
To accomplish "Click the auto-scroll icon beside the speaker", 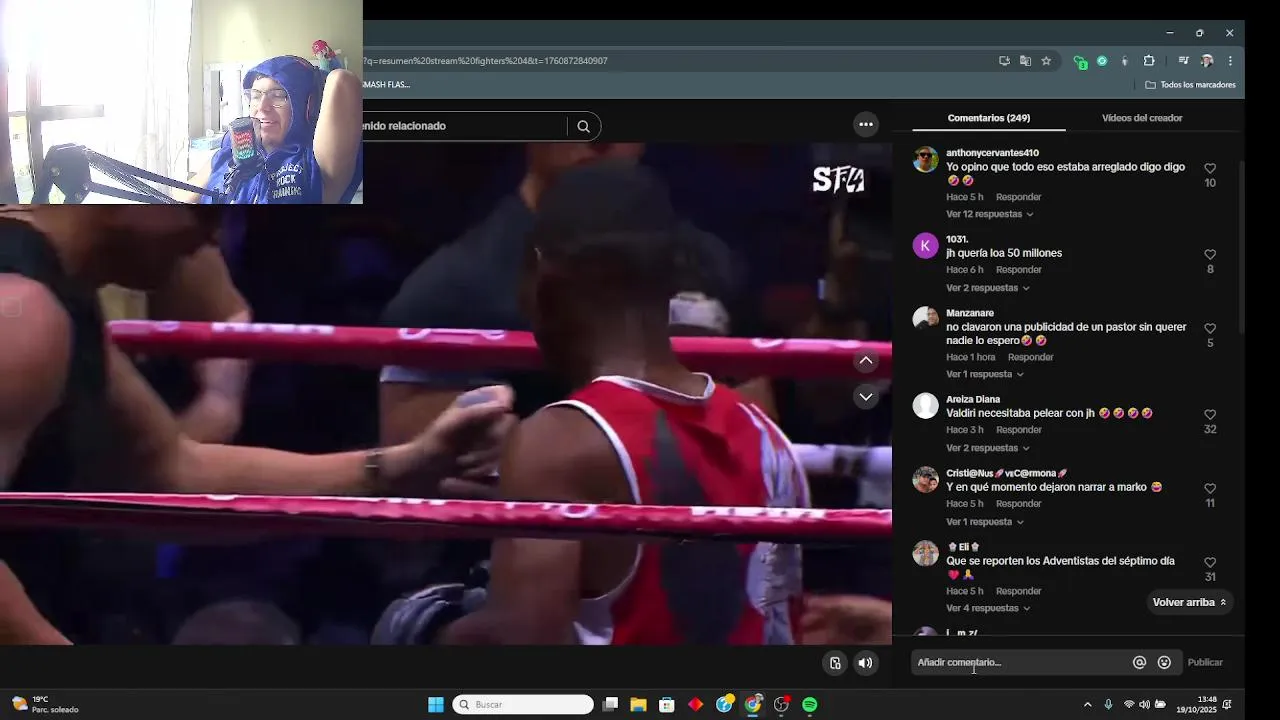I will 835,662.
